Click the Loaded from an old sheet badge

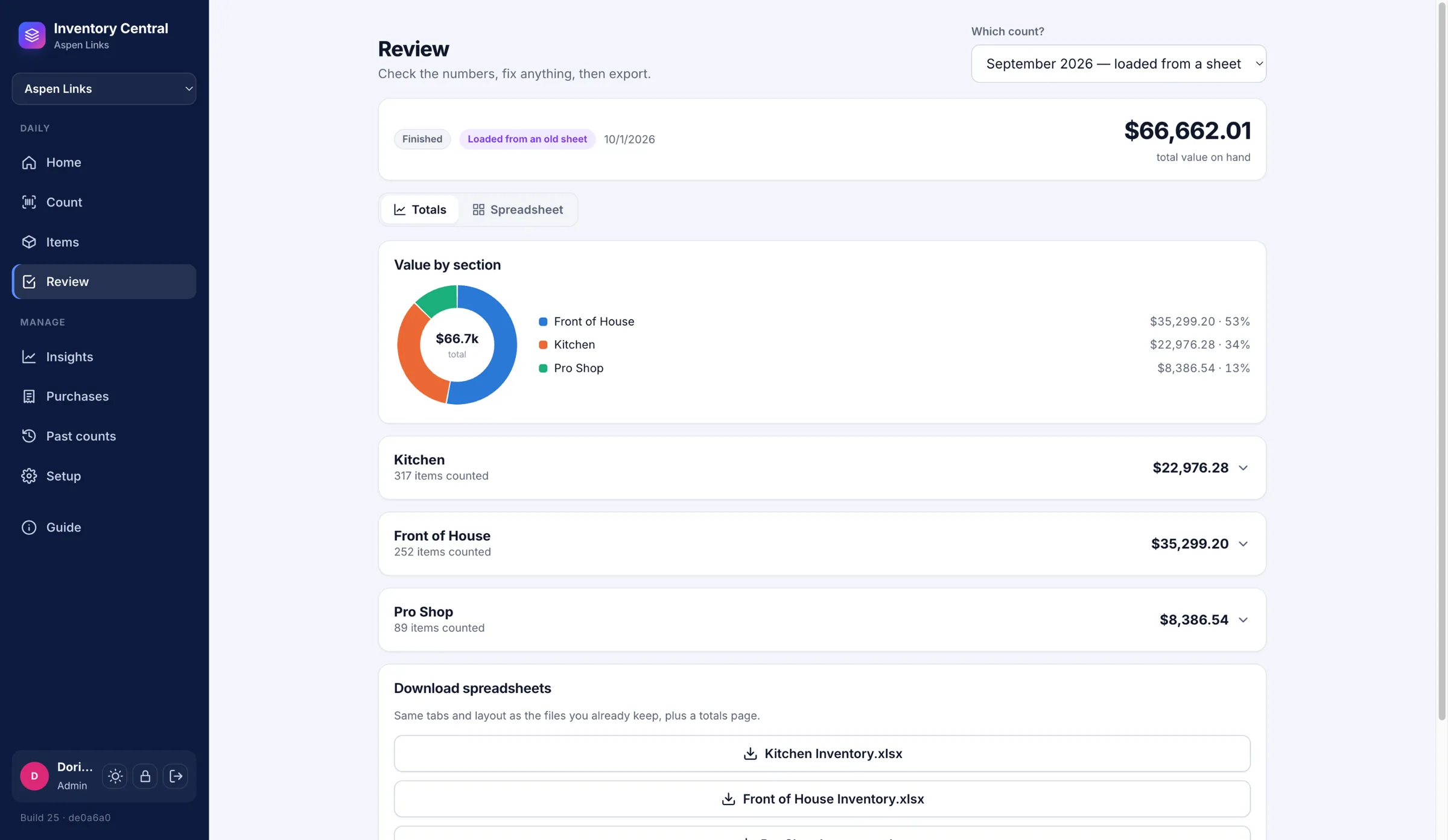click(x=527, y=139)
